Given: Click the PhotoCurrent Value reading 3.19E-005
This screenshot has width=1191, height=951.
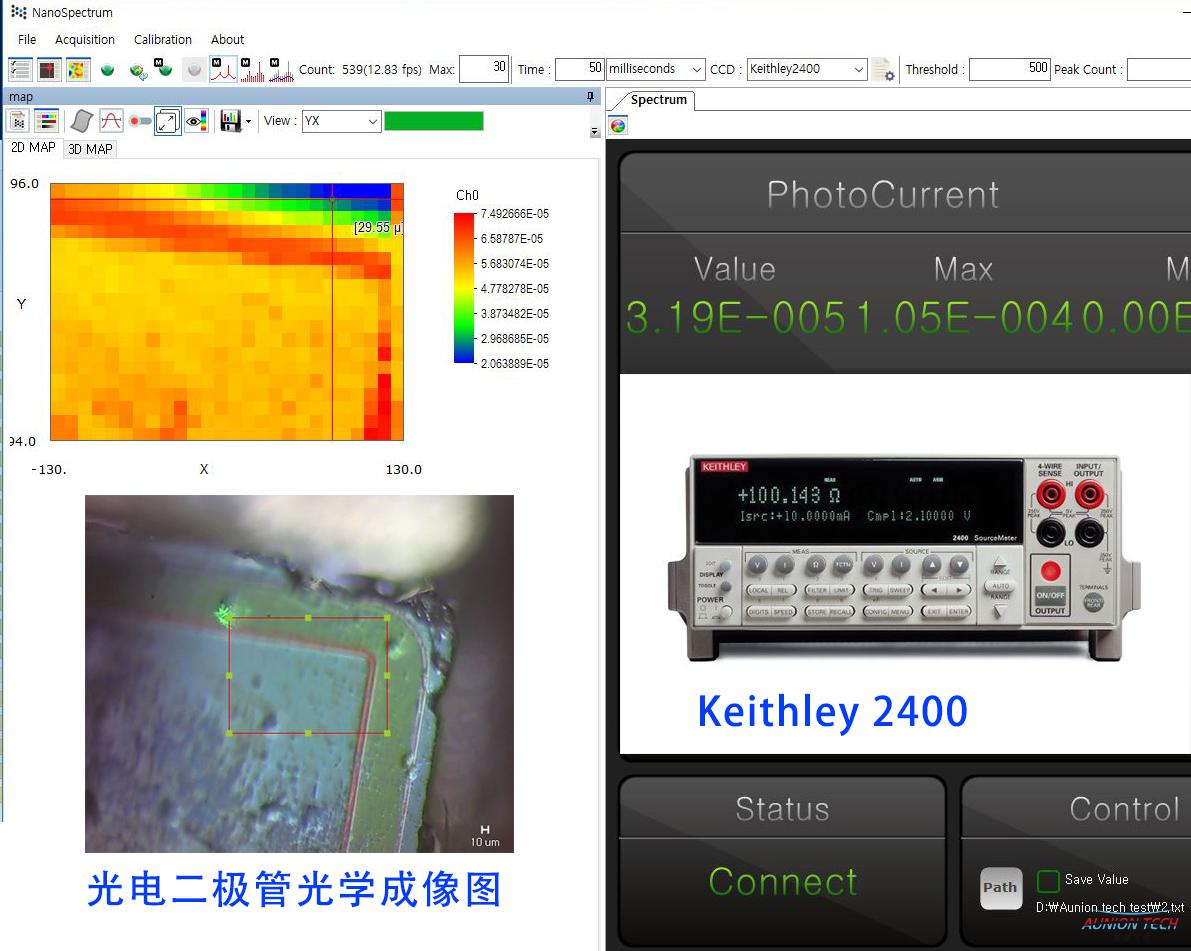Looking at the screenshot, I should pos(735,318).
